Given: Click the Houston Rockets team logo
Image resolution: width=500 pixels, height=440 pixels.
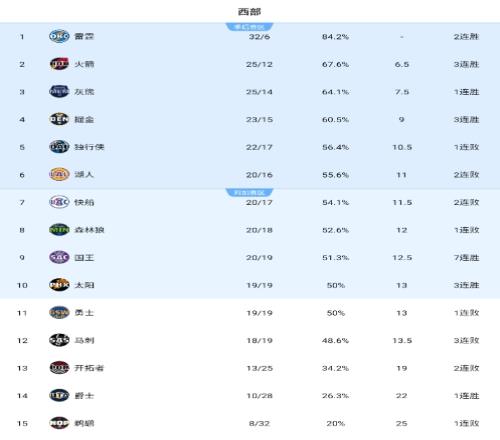Looking at the screenshot, I should (x=59, y=64).
